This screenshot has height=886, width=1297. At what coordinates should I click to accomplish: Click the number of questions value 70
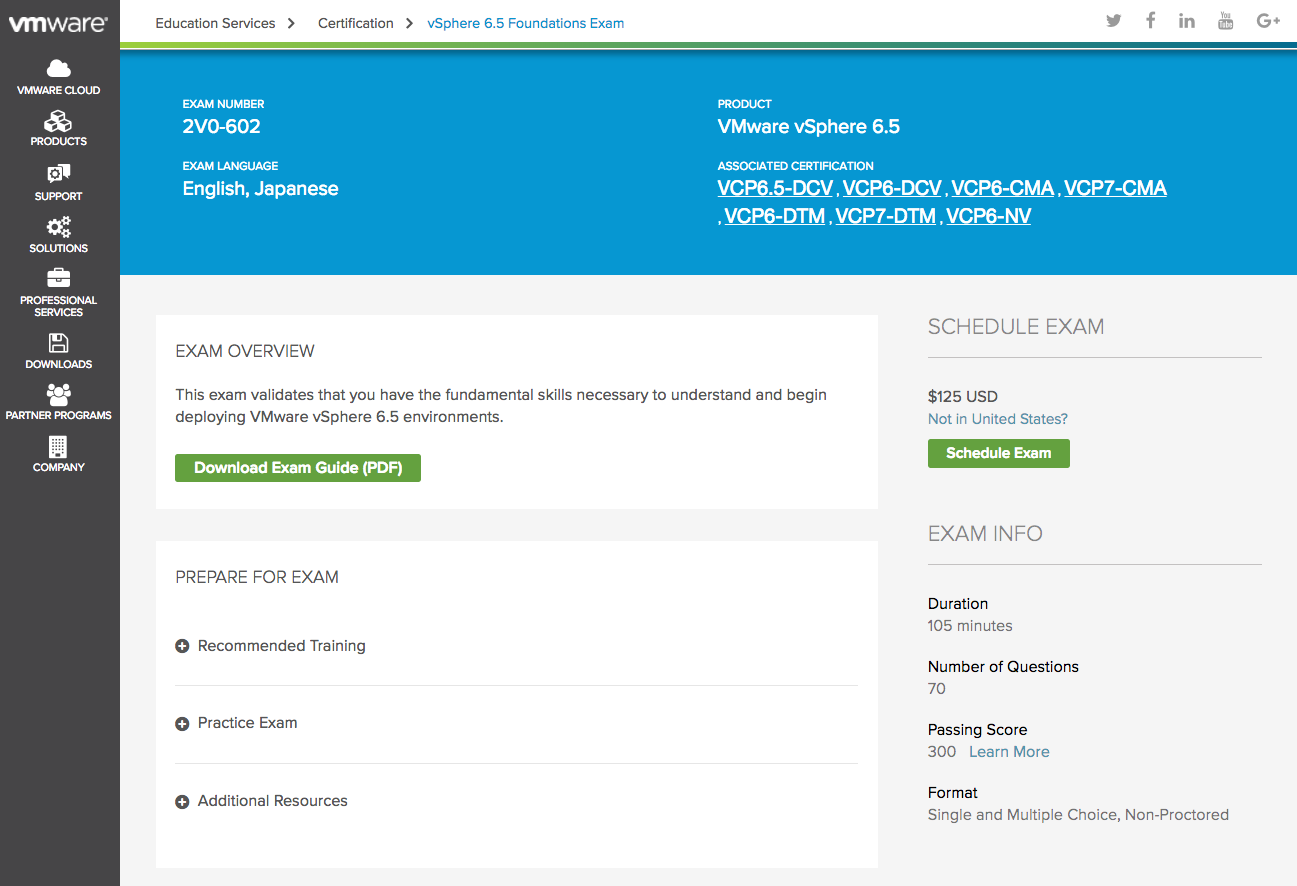(937, 689)
